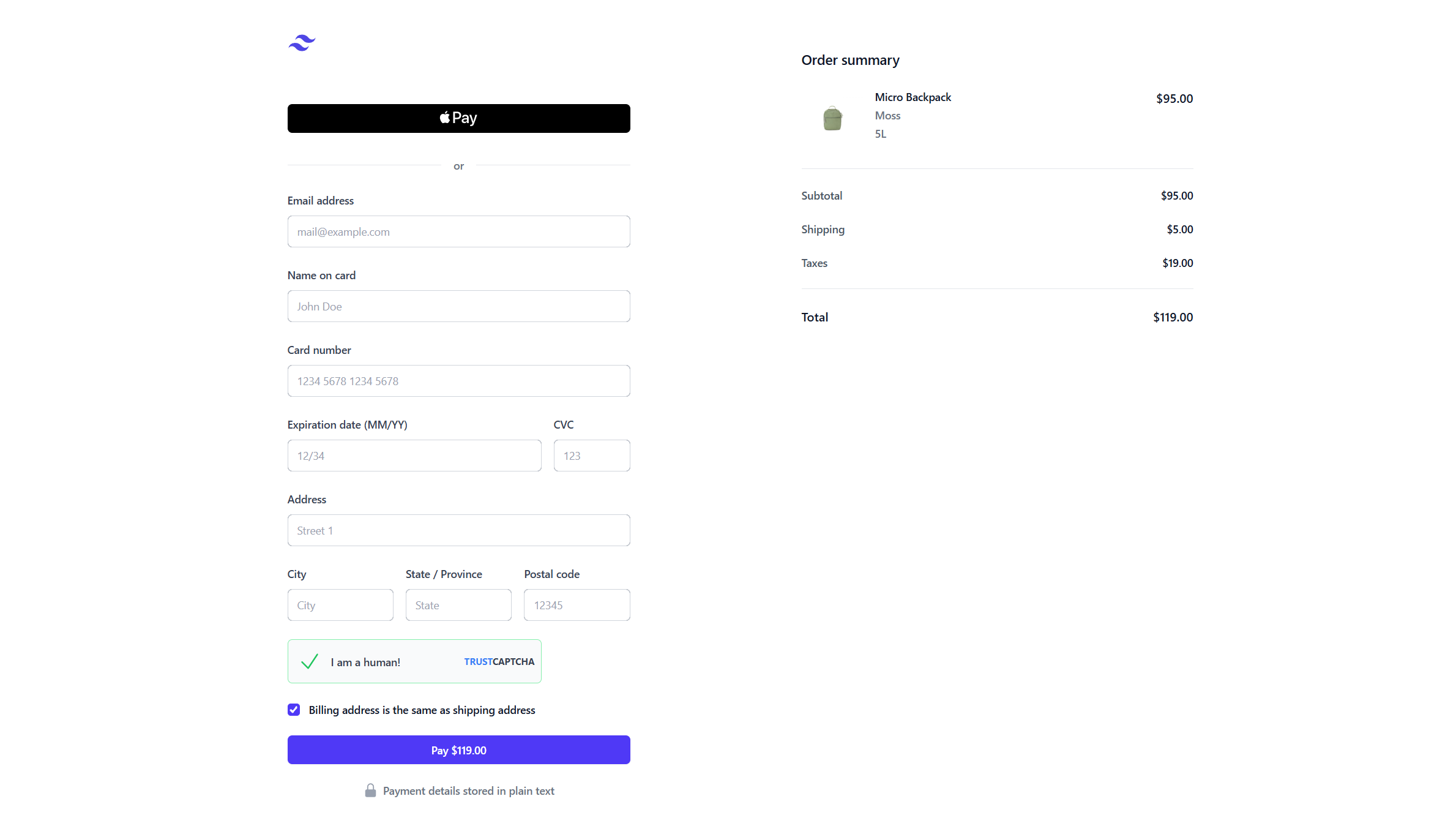Click the Micro Backpack product name
This screenshot has width=1456, height=826.
coord(913,97)
